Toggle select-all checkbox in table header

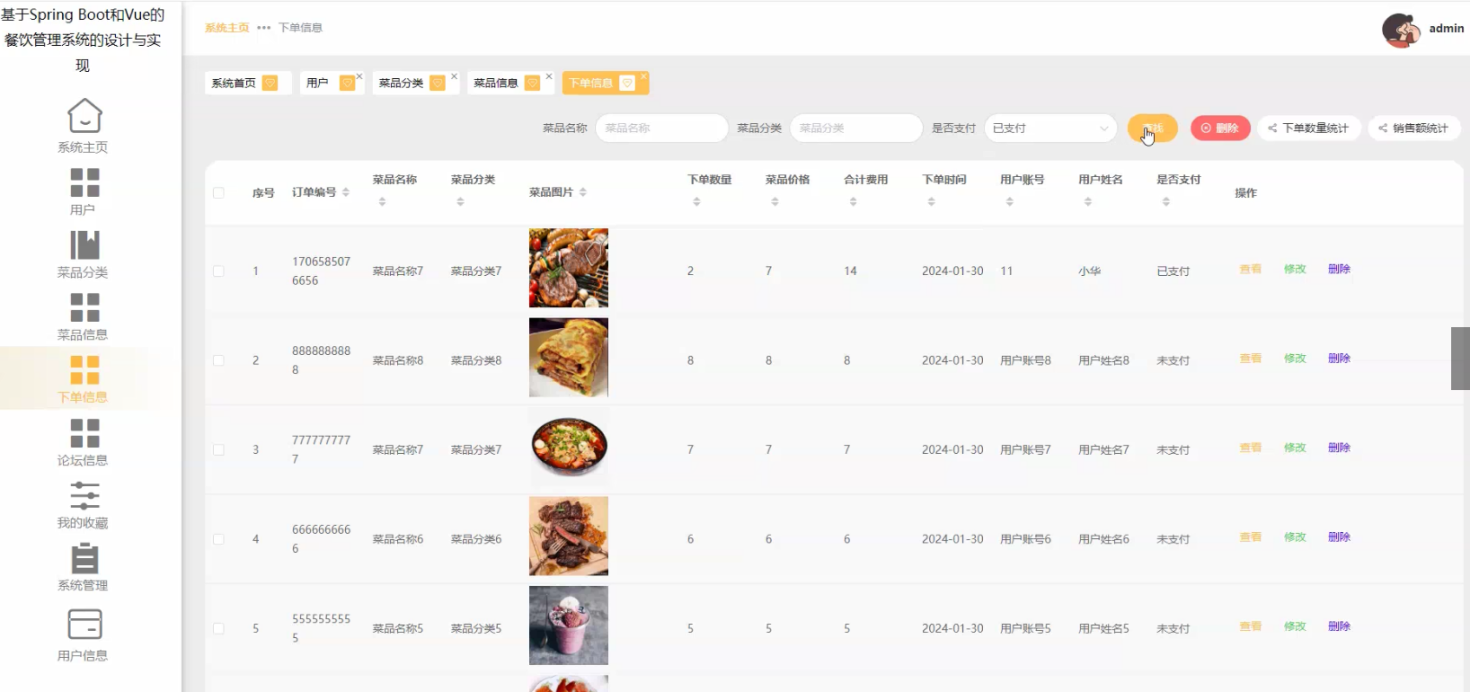(x=218, y=193)
